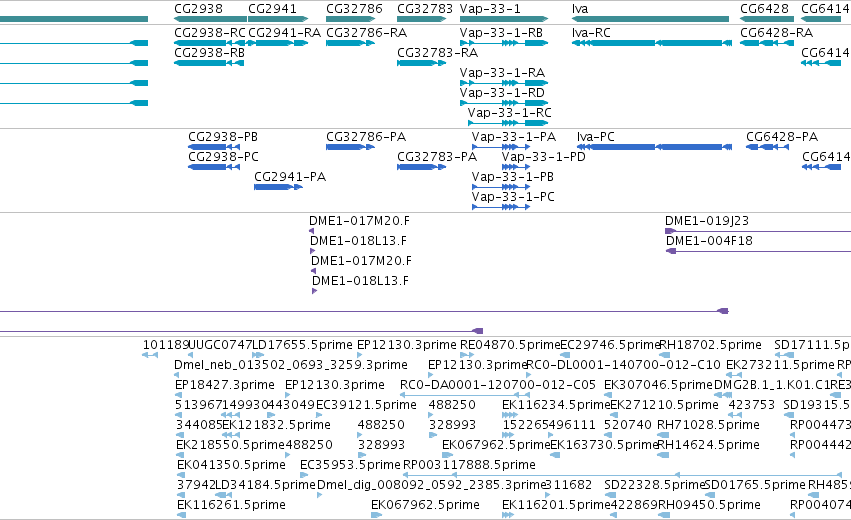851x520 pixels.
Task: Select EST SD22328.5prime
Action: click(x=654, y=485)
